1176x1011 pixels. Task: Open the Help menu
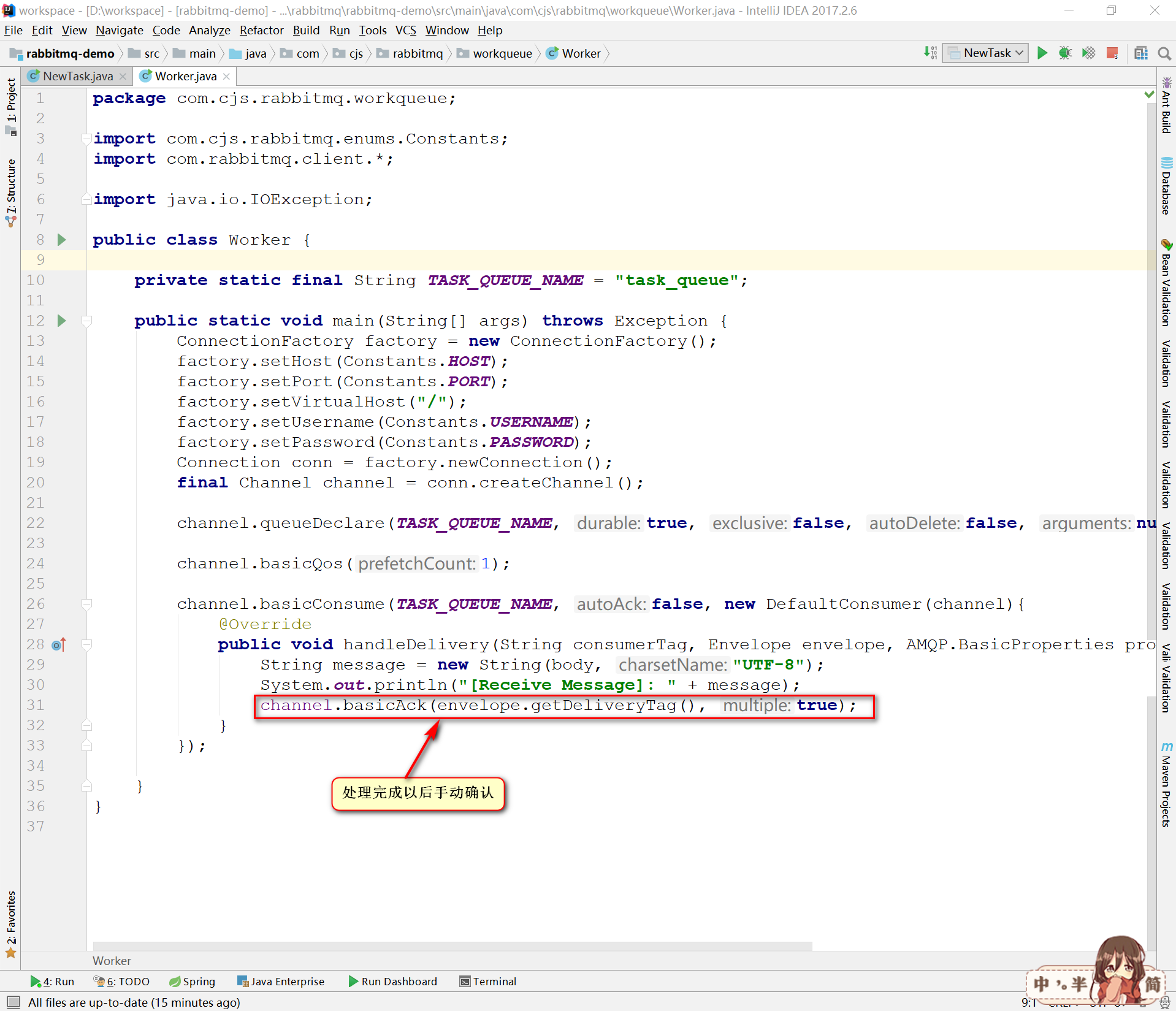pyautogui.click(x=490, y=30)
